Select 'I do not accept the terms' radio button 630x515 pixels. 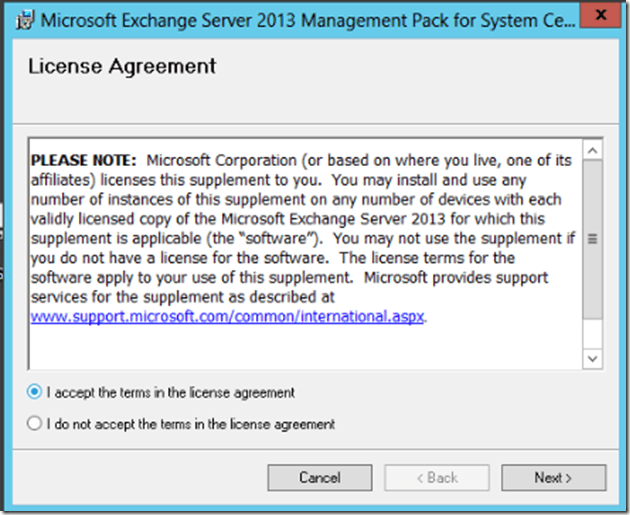coord(36,424)
